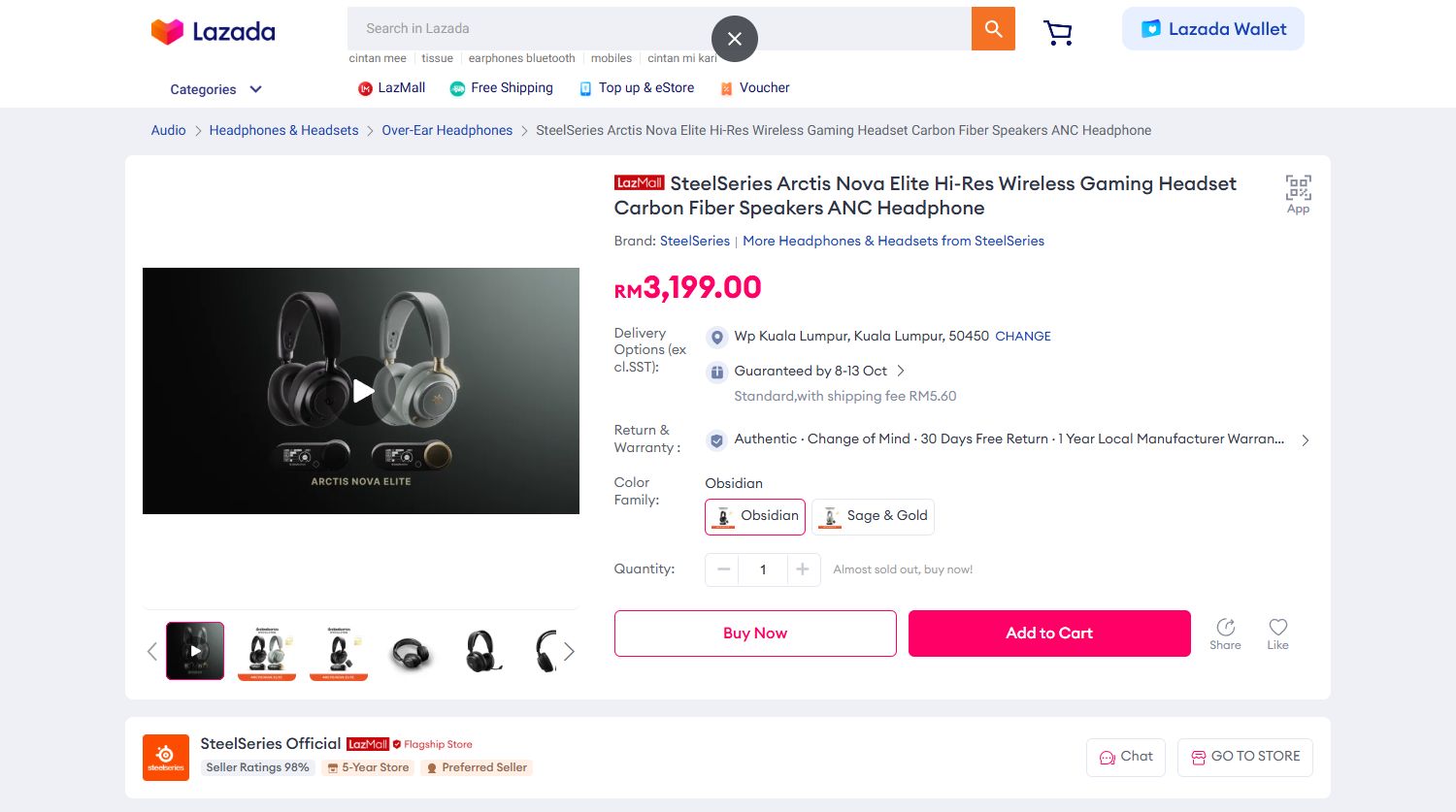Click the Share icon

(1225, 633)
